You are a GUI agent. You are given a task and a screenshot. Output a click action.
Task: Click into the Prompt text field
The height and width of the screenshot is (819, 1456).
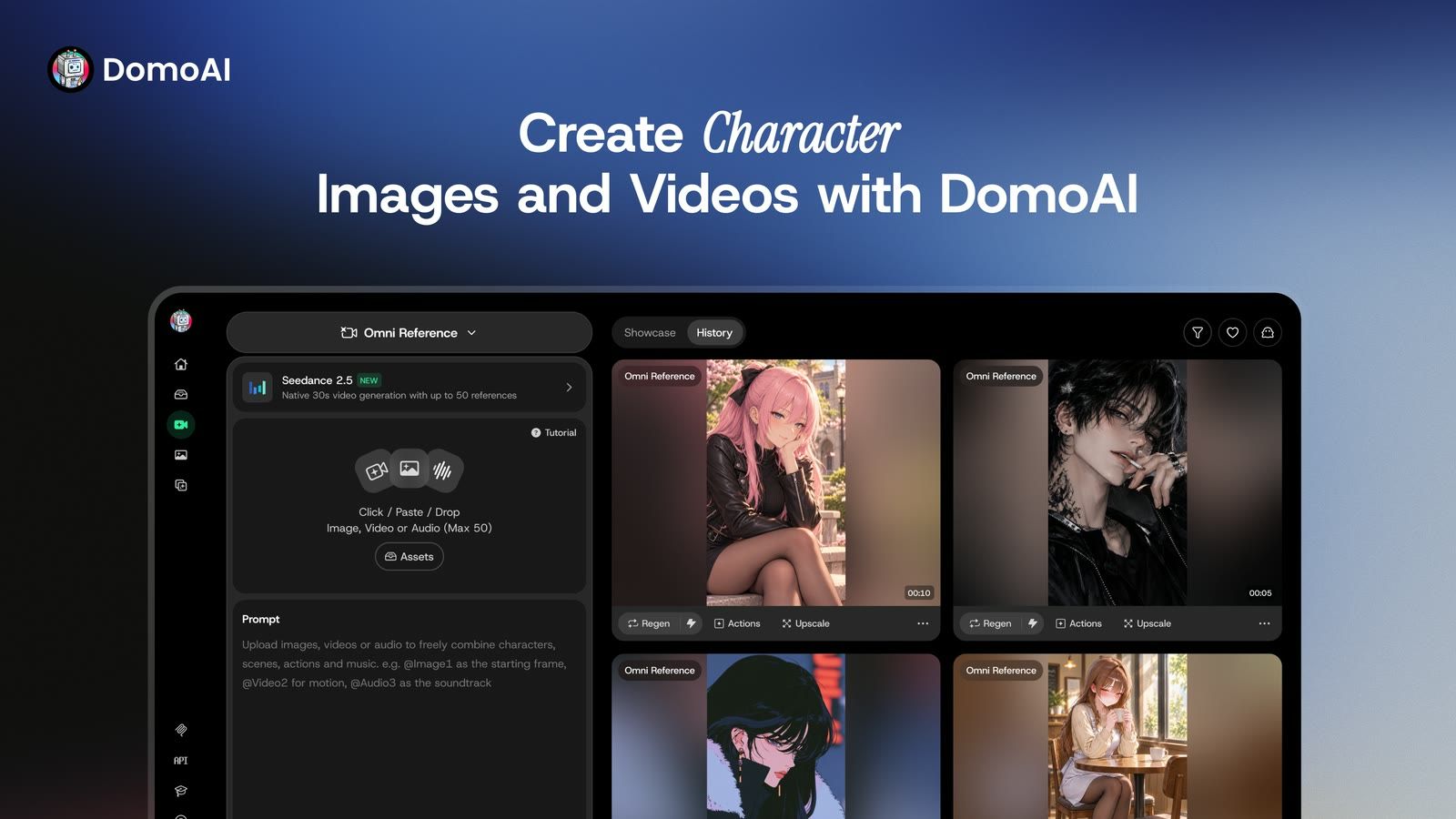click(x=409, y=719)
